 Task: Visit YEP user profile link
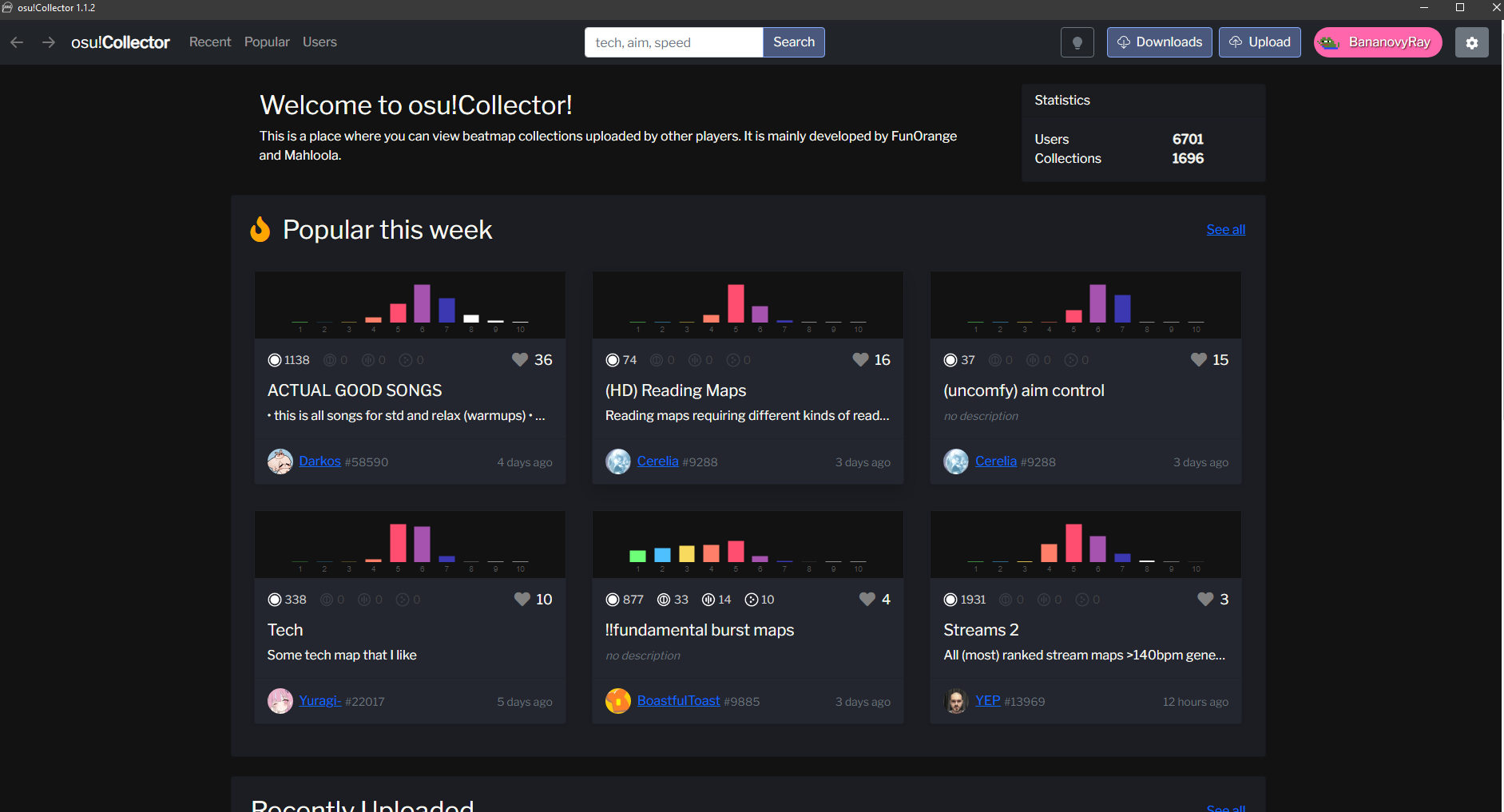(987, 701)
